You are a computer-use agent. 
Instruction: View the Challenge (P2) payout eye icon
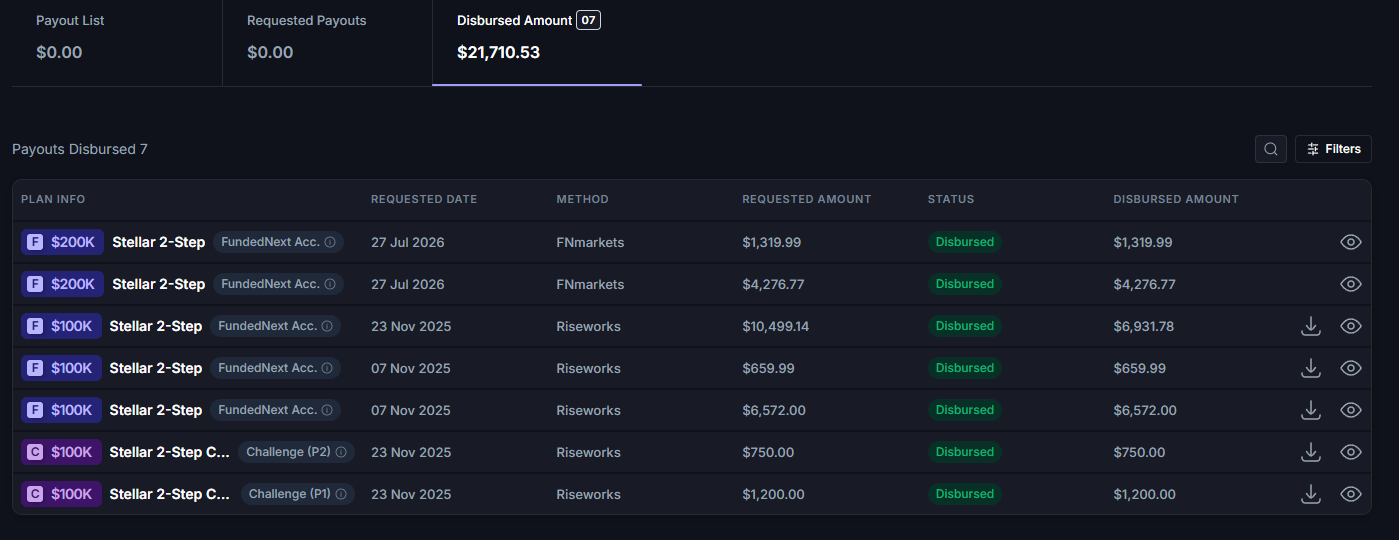pyautogui.click(x=1351, y=452)
